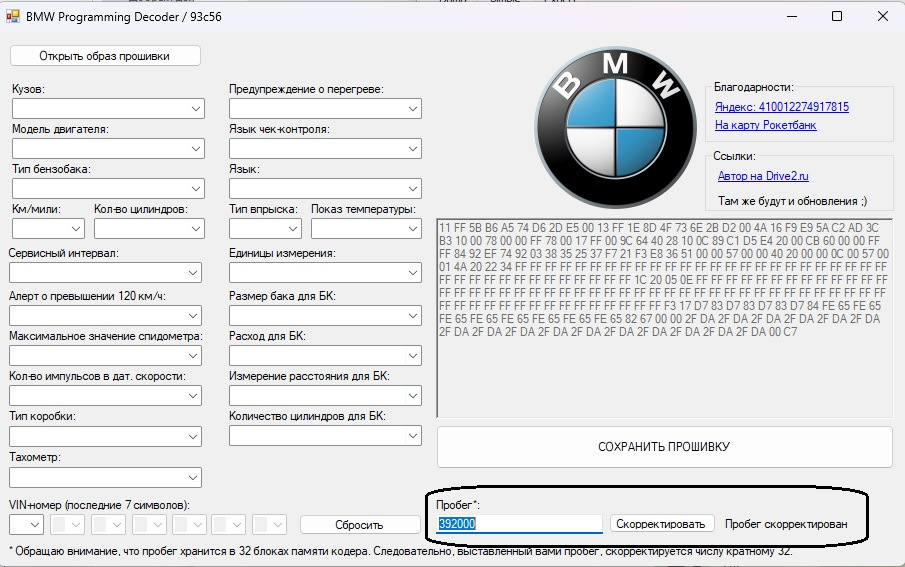
Task: Click the Скорректировать button
Action: click(x=661, y=524)
